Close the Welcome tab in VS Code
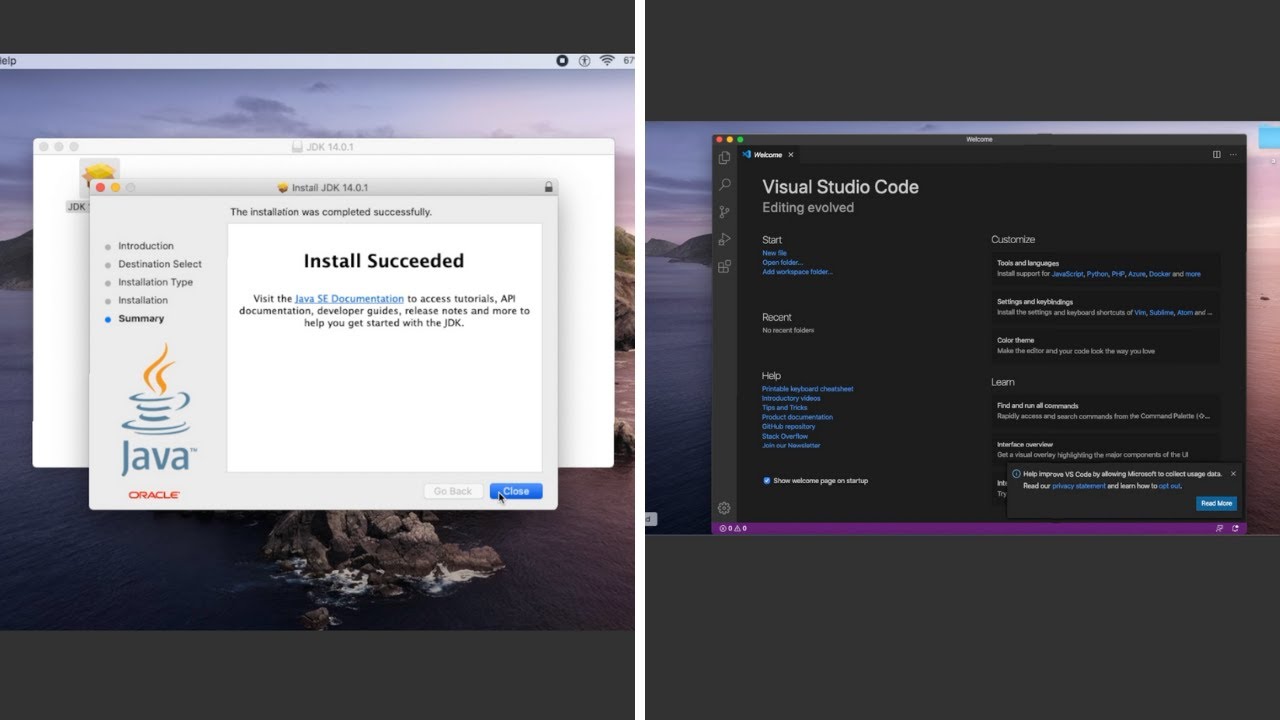1280x720 pixels. point(790,155)
